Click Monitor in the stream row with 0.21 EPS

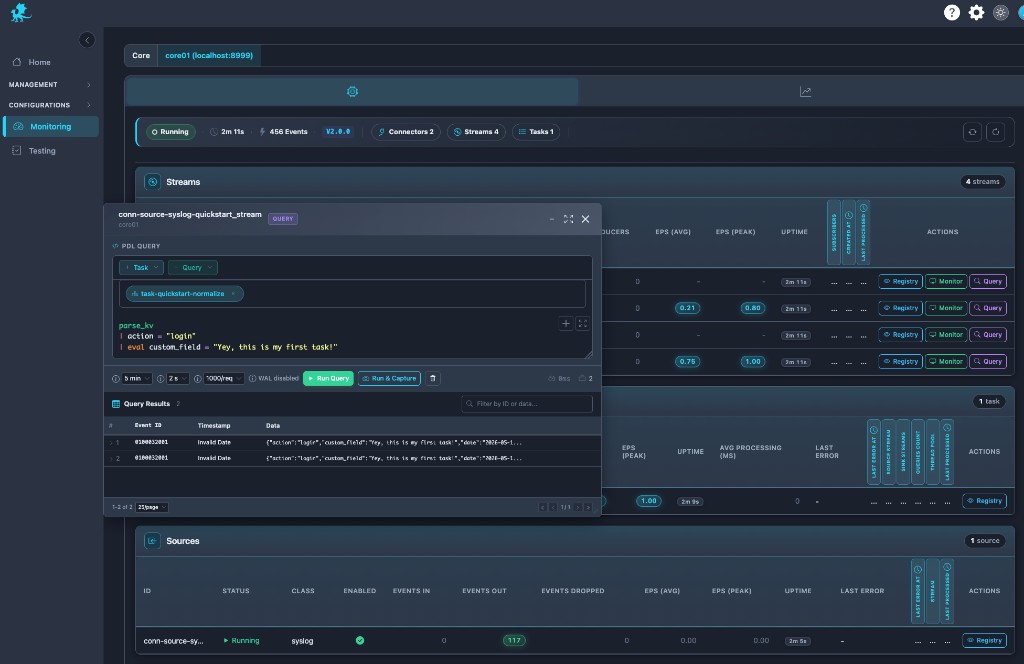946,308
